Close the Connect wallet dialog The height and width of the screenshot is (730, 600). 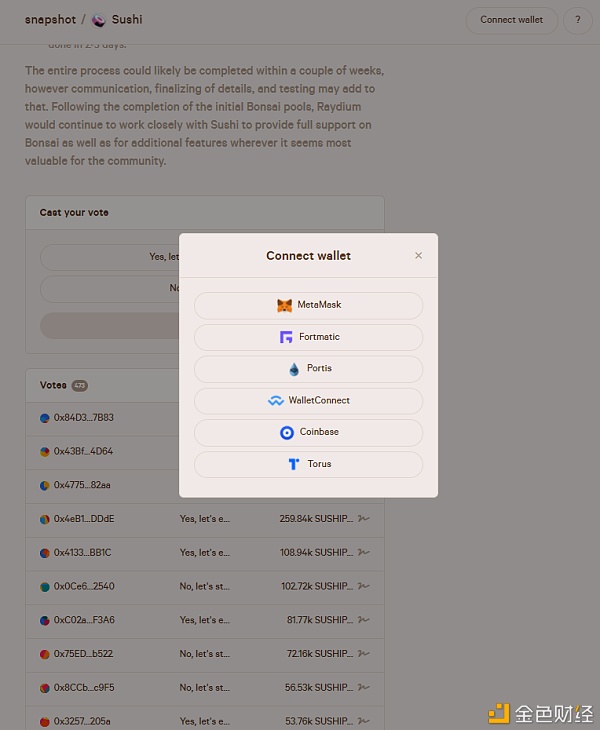[418, 255]
